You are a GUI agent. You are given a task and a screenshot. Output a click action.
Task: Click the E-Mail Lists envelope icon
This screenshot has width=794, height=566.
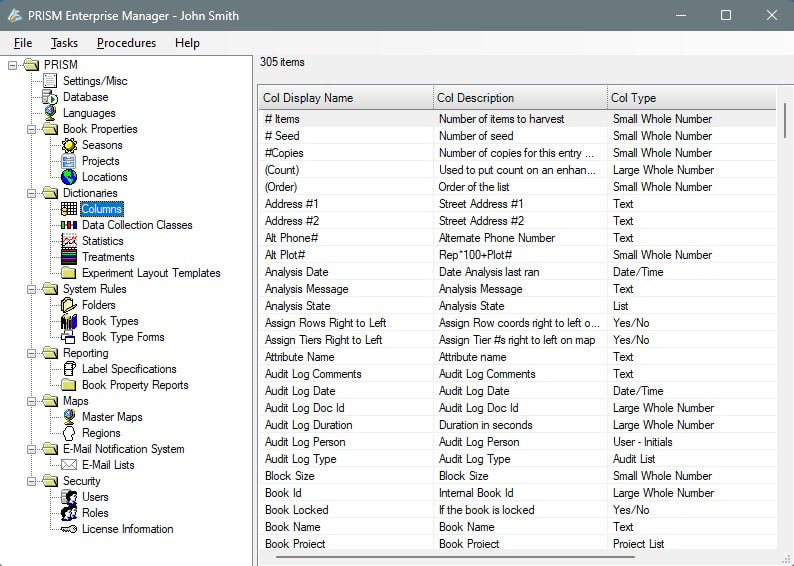tap(69, 465)
